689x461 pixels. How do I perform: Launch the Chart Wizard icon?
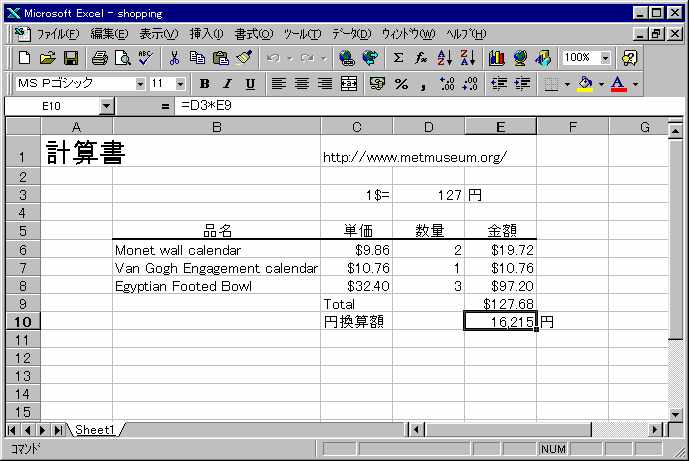pyautogui.click(x=496, y=58)
